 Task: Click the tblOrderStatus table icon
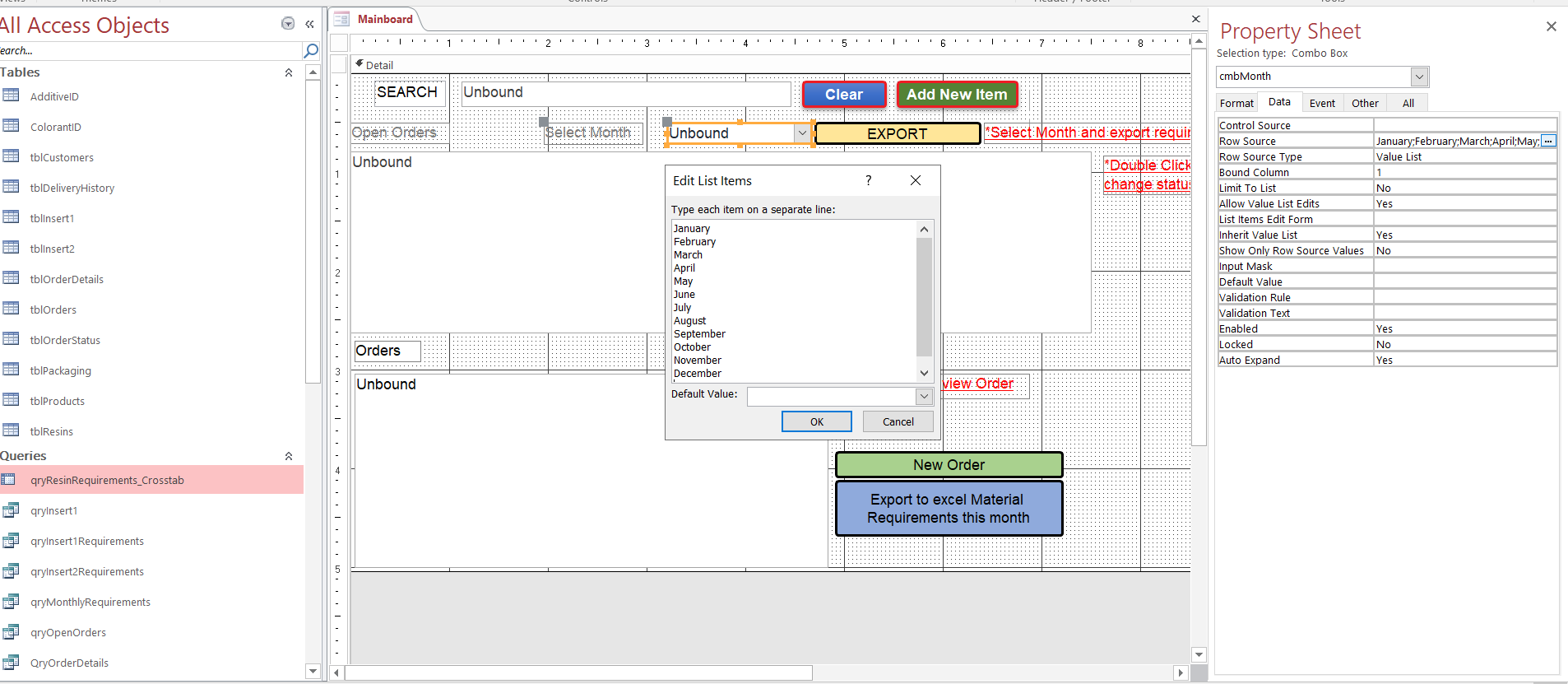(x=11, y=339)
